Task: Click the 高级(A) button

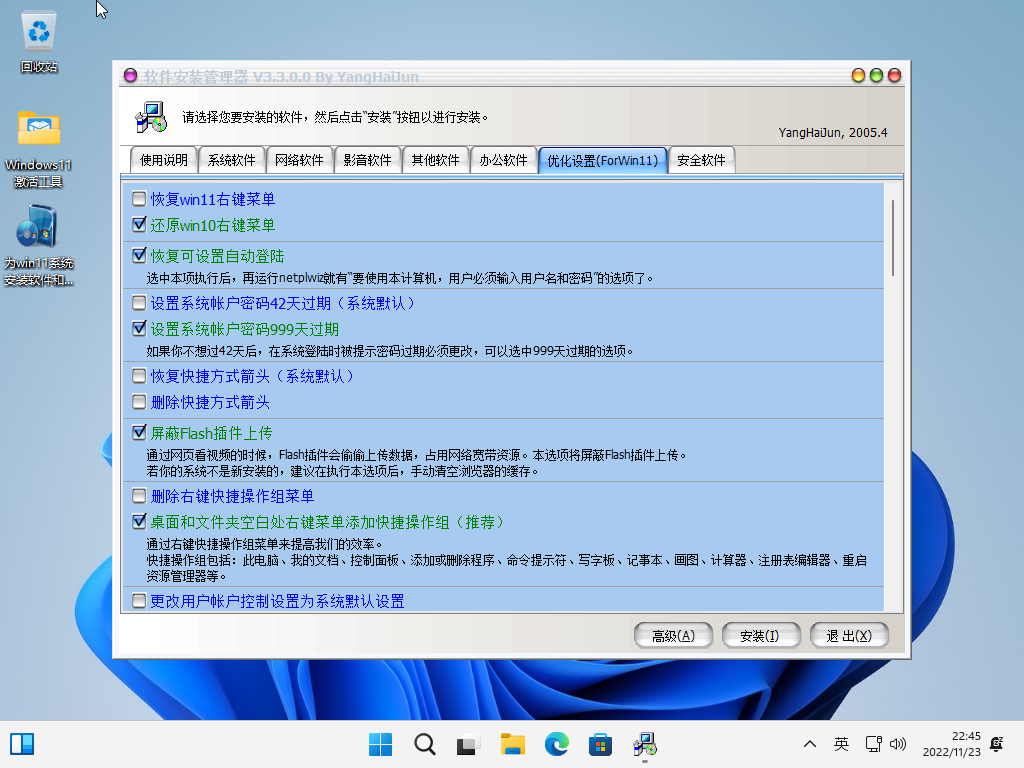Action: (673, 636)
